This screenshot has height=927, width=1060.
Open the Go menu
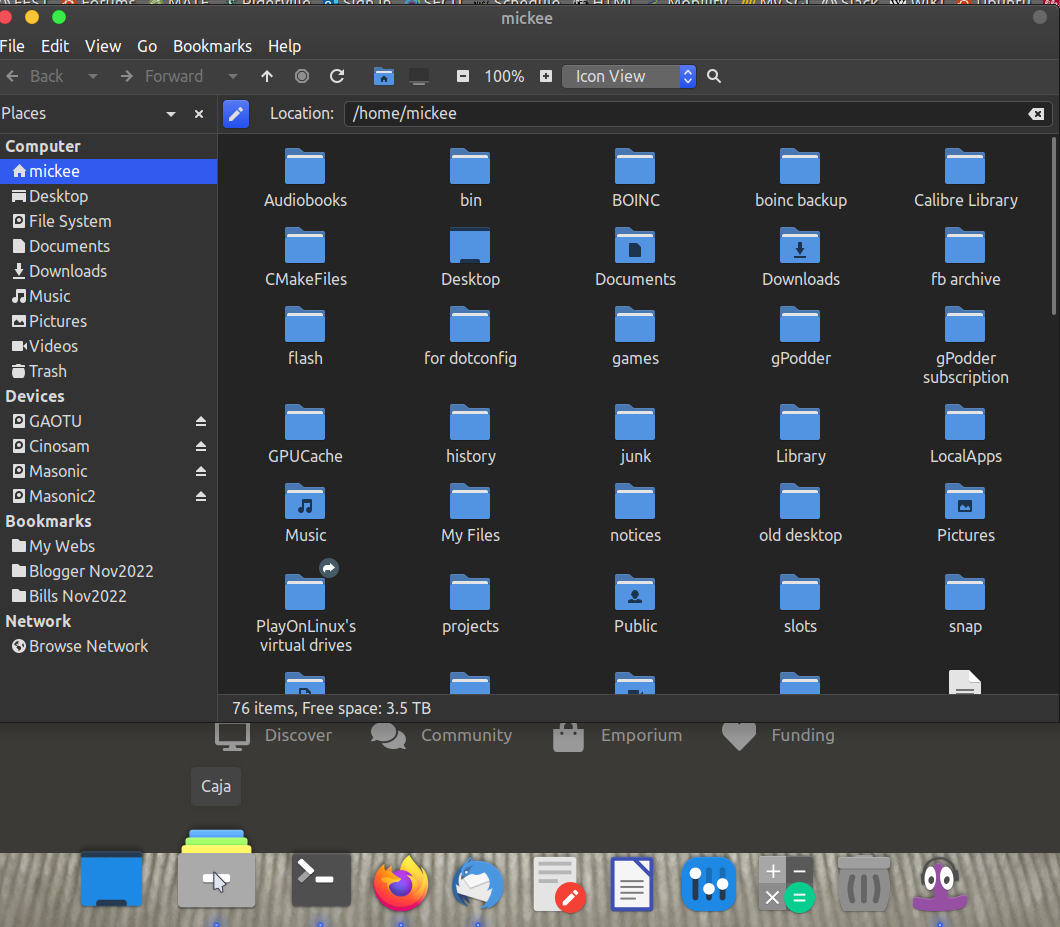(x=147, y=46)
